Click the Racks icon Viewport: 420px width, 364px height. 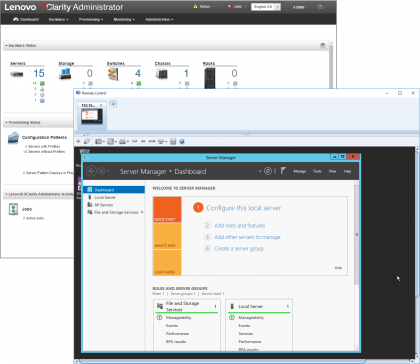tap(210, 78)
